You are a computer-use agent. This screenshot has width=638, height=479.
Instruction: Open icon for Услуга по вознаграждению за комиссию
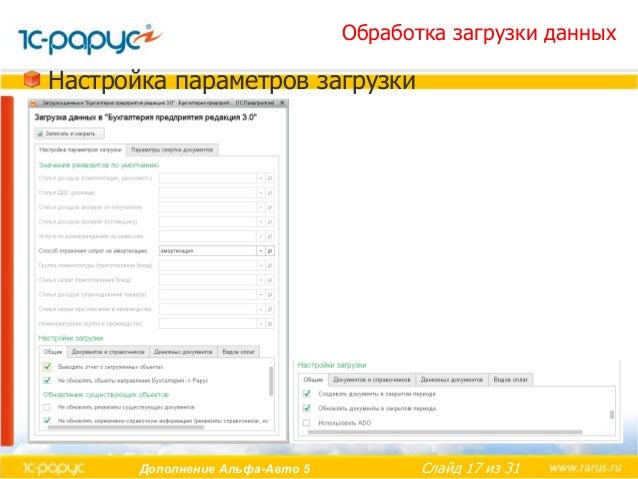[x=270, y=236]
